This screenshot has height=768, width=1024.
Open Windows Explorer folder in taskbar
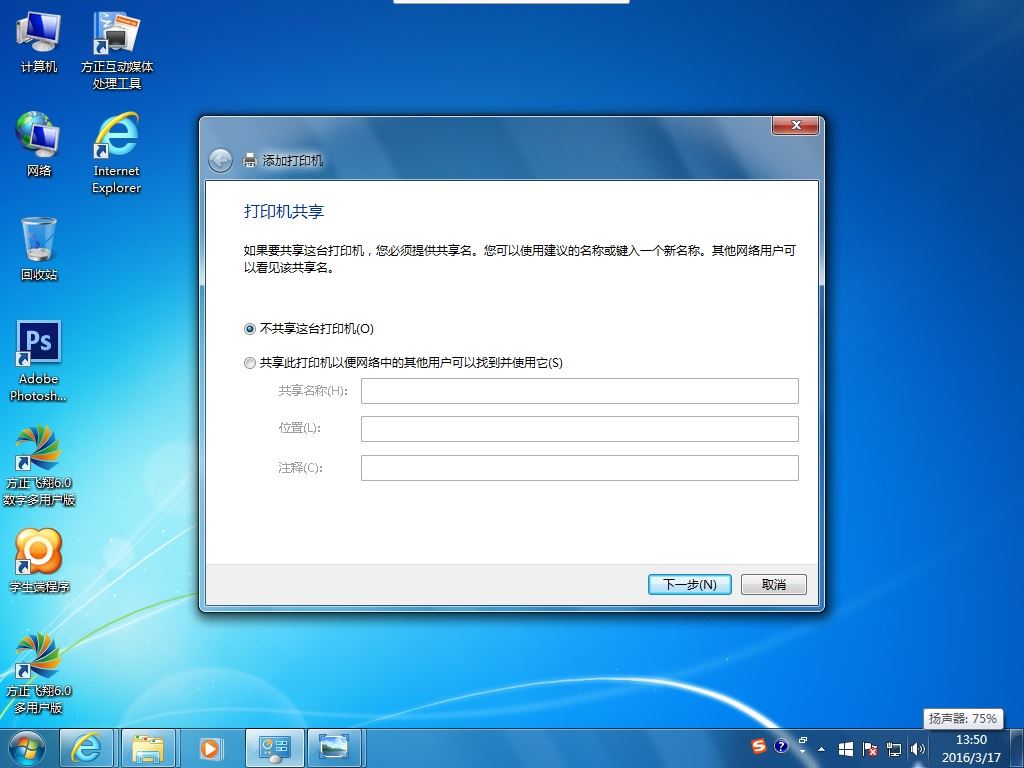pyautogui.click(x=148, y=748)
